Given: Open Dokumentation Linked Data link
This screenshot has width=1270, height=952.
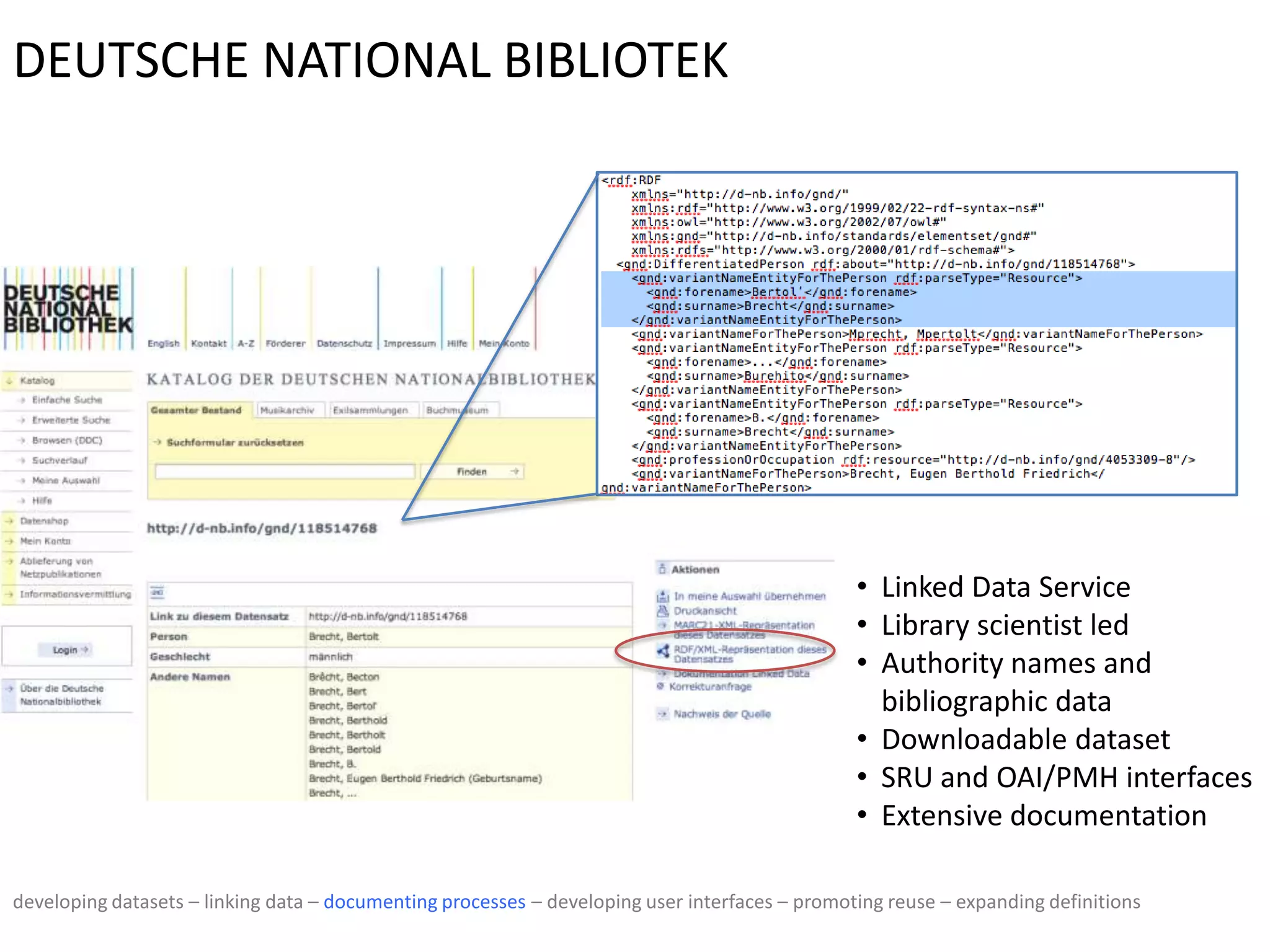Looking at the screenshot, I should (x=742, y=674).
